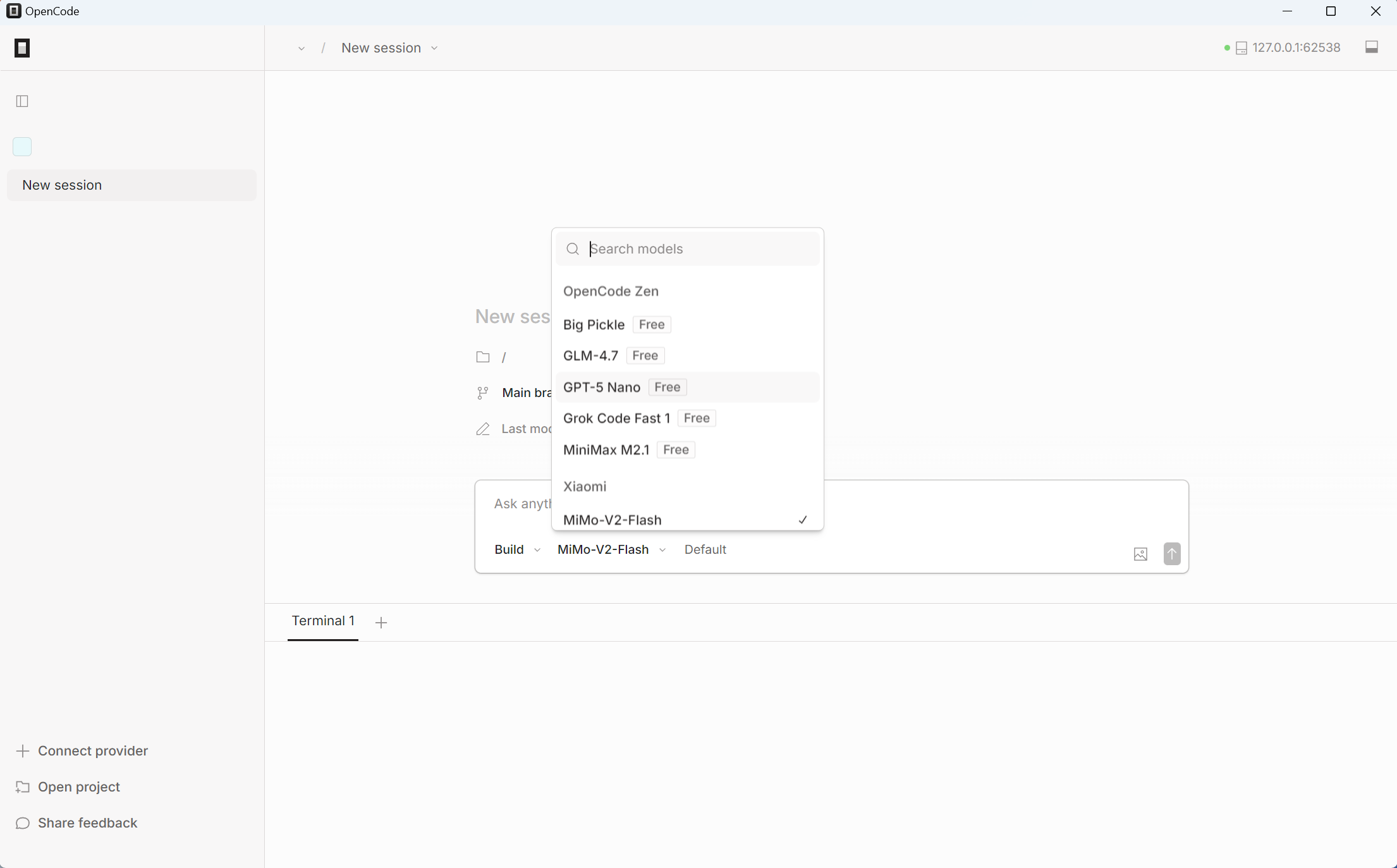The height and width of the screenshot is (868, 1397).
Task: Toggle the terminal panel icon at top right
Action: click(x=1371, y=47)
